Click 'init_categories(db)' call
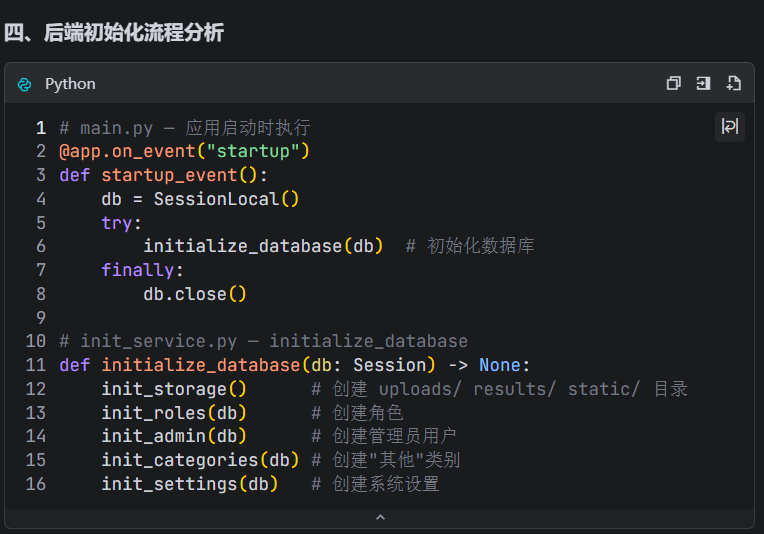This screenshot has height=534, width=764. tap(200, 460)
